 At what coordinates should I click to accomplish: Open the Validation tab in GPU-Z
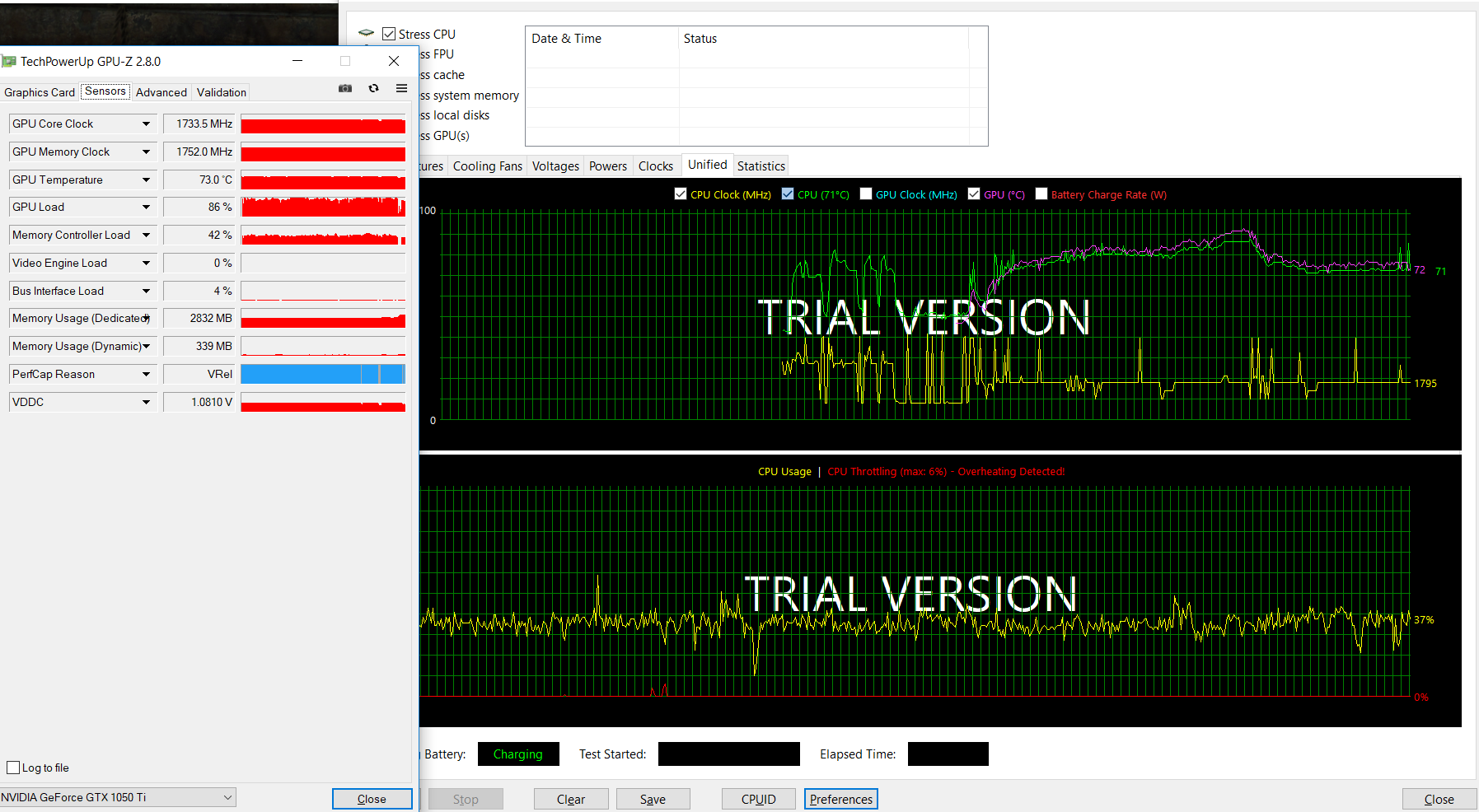(222, 92)
